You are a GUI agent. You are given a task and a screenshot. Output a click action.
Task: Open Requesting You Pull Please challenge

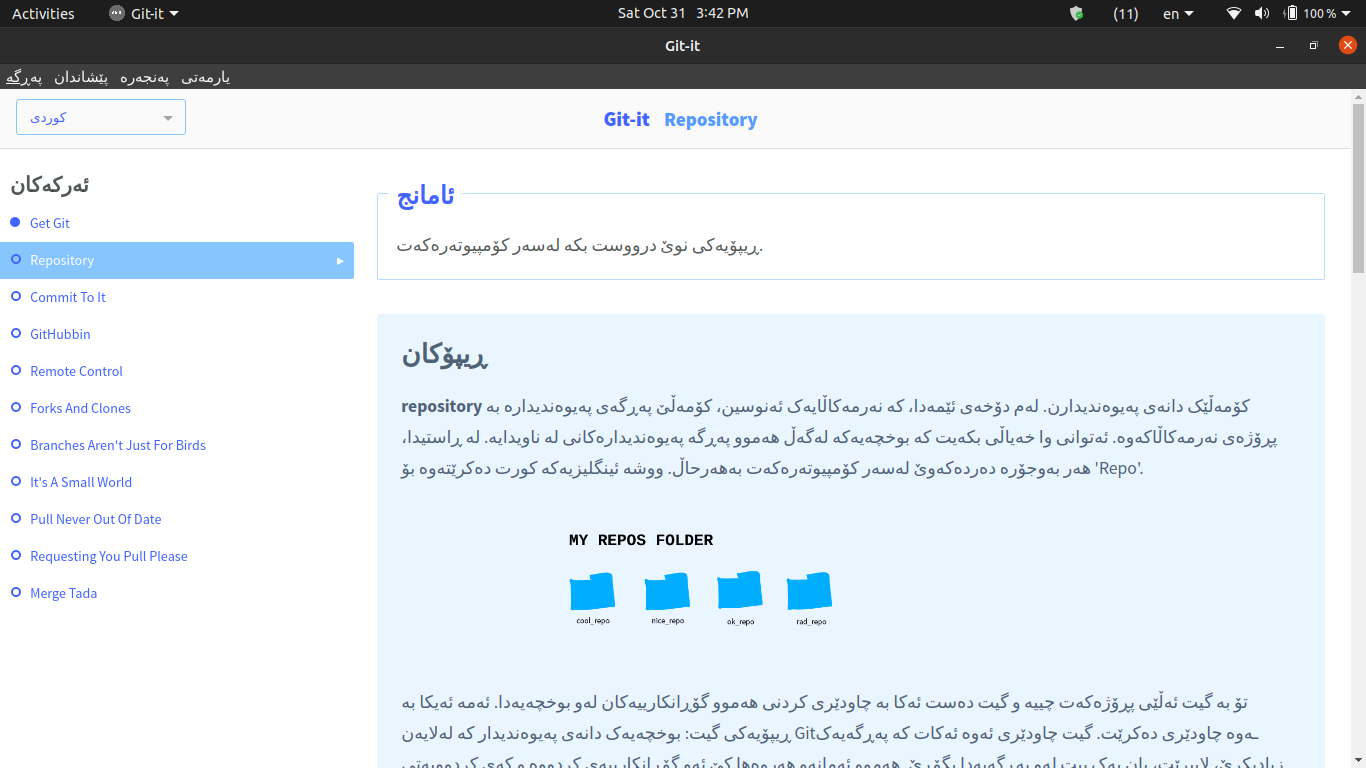click(109, 556)
